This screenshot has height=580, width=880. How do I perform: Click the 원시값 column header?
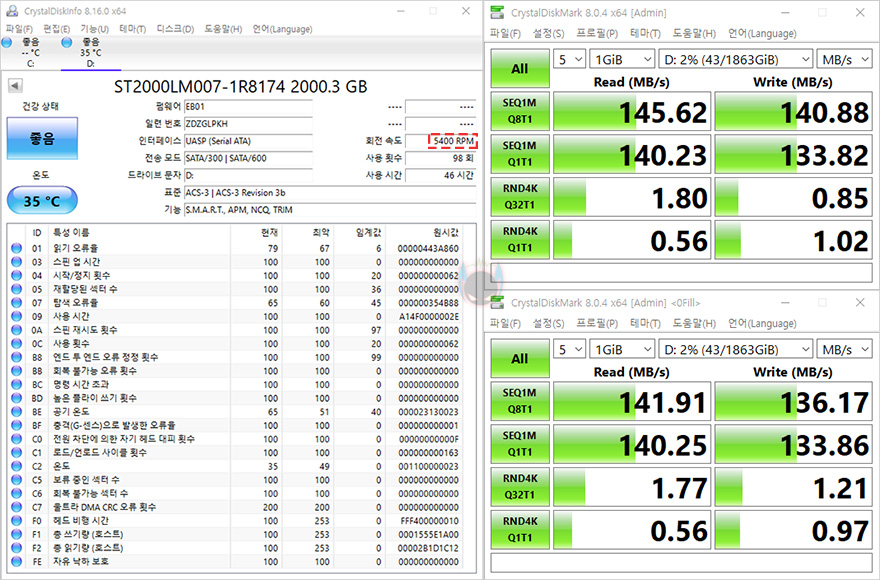pyautogui.click(x=446, y=232)
